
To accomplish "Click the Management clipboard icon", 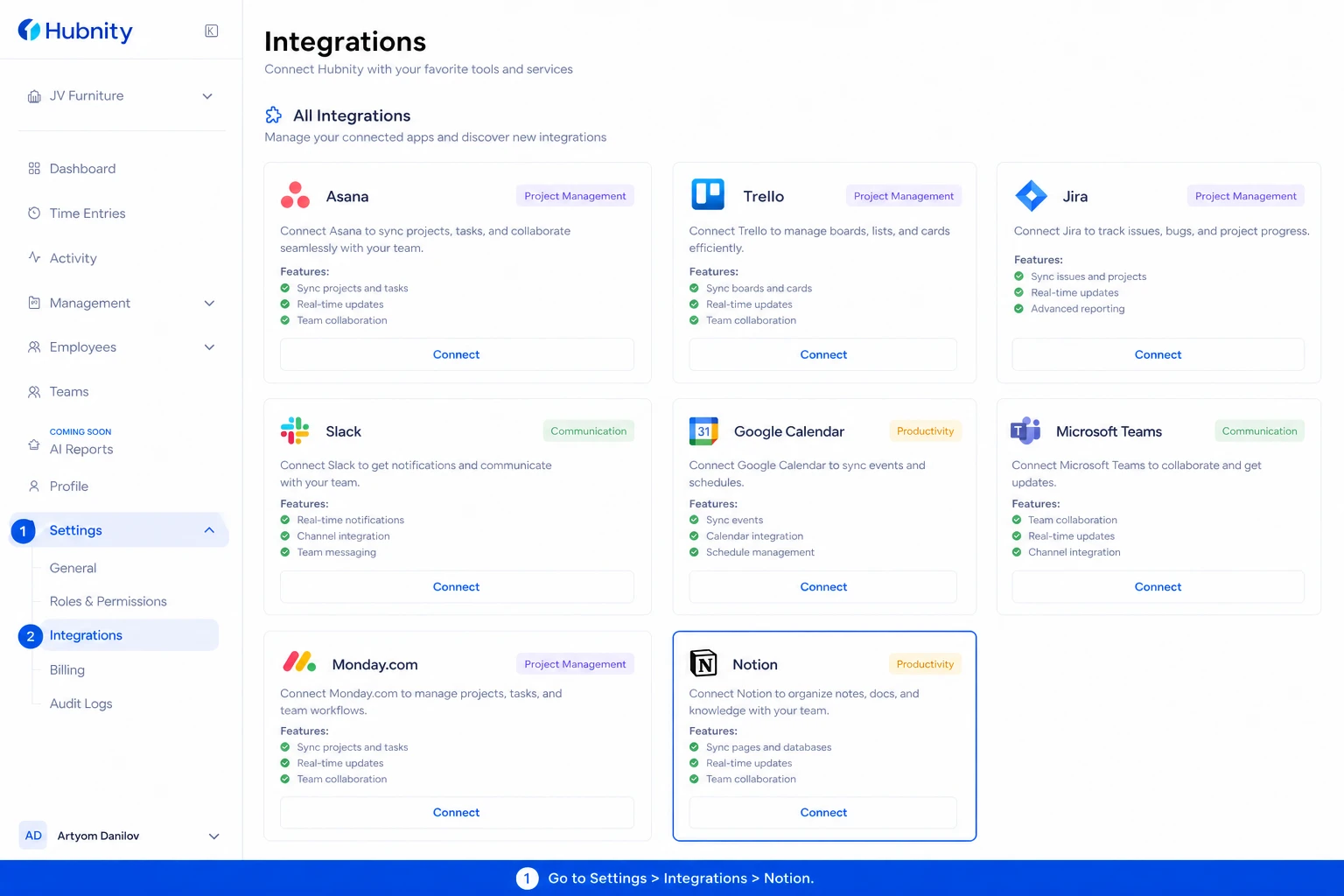I will click(x=34, y=303).
